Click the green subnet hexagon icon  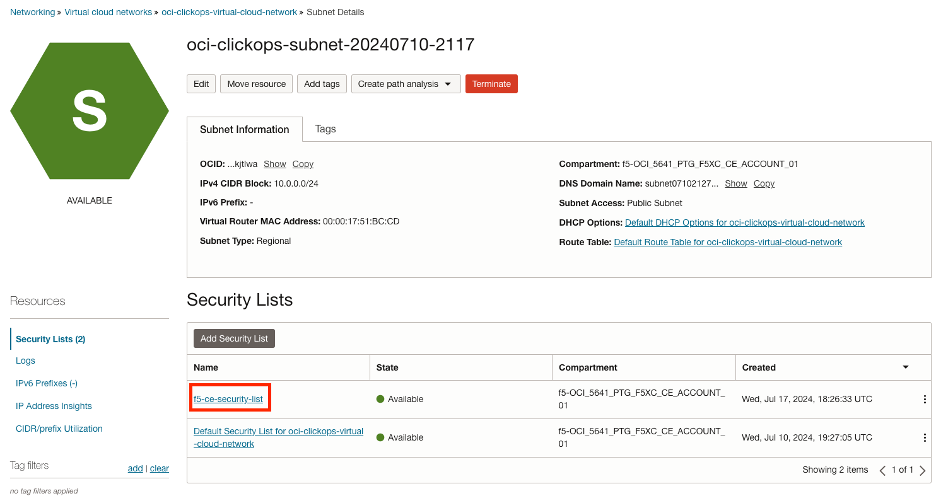click(89, 112)
